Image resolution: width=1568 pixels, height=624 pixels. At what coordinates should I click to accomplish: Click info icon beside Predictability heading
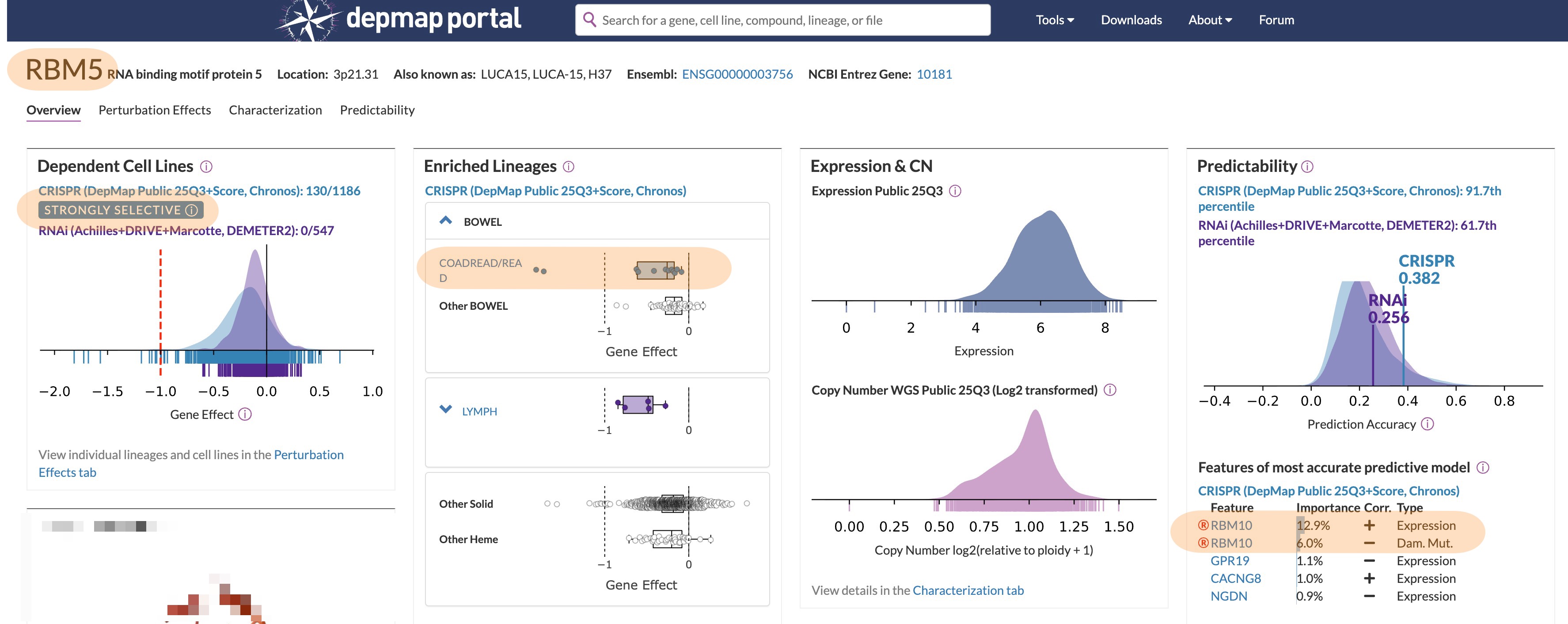pos(1307,167)
